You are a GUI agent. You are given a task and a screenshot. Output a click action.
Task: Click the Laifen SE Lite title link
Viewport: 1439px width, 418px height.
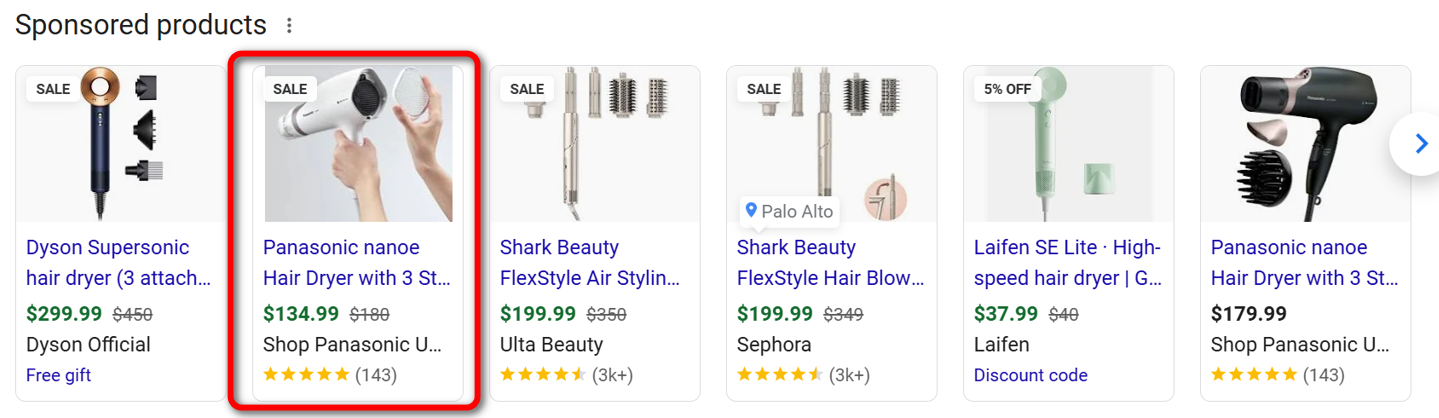coord(1068,263)
